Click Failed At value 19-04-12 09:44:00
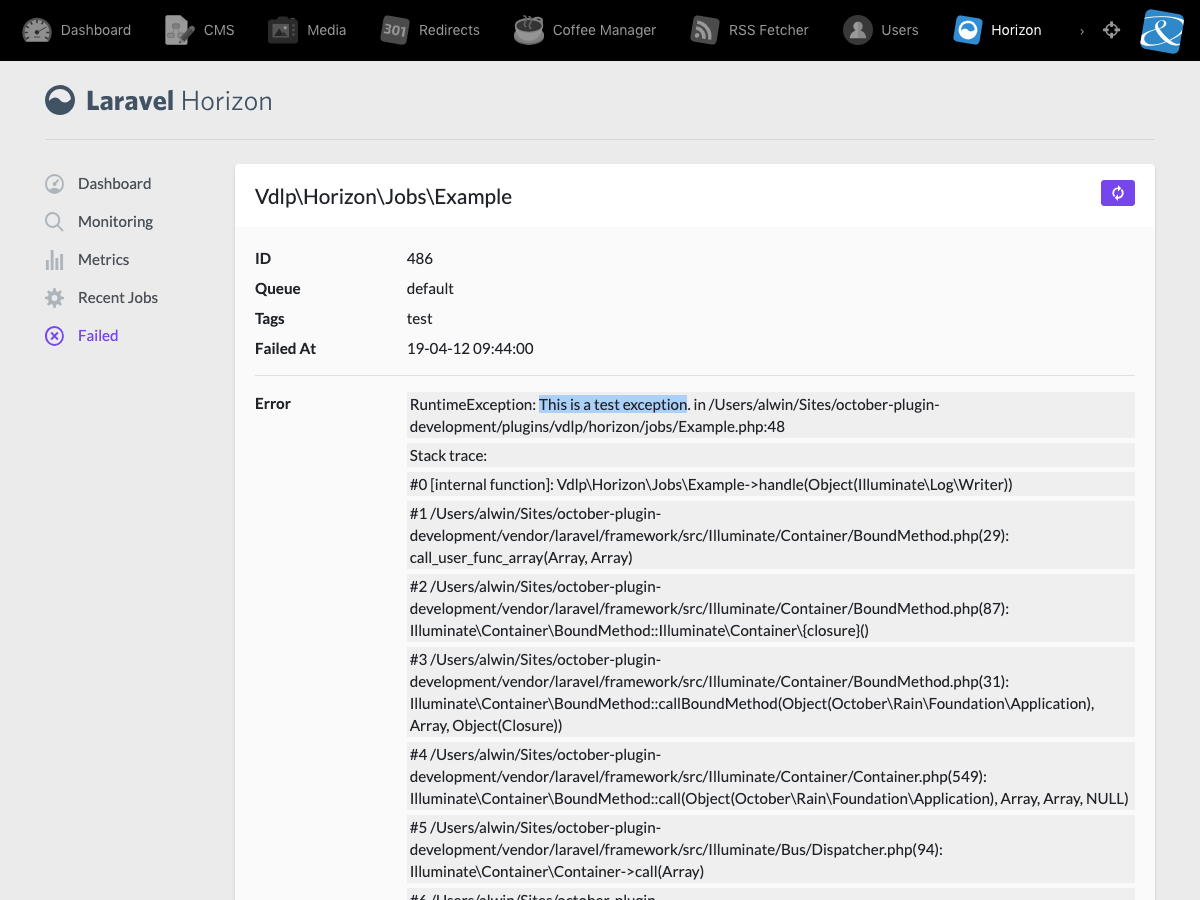Image resolution: width=1200 pixels, height=900 pixels. click(x=470, y=349)
